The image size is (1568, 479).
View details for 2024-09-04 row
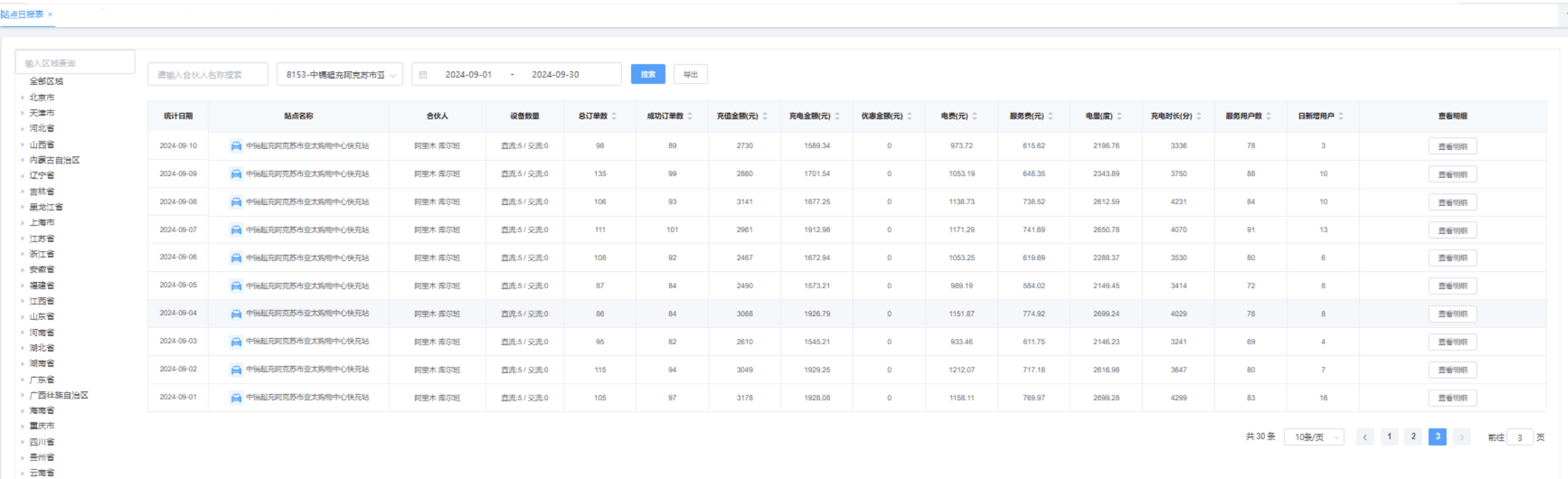(x=1452, y=314)
